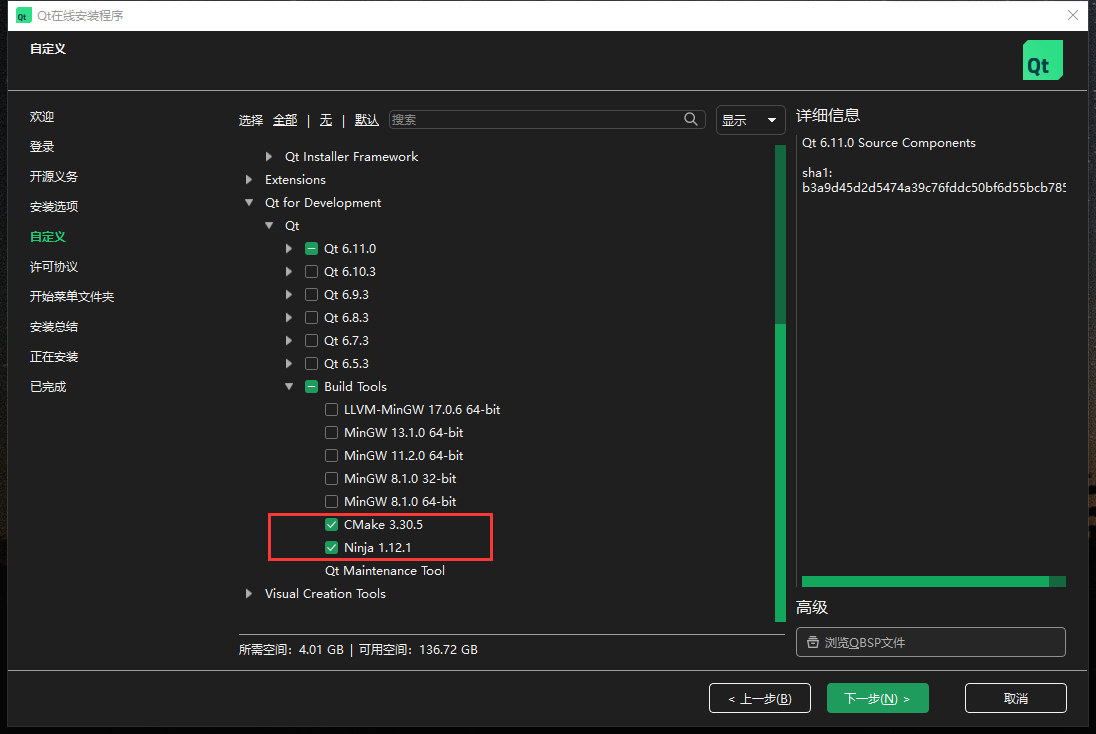Click the printer icon on 浏览QBSP文件 button
This screenshot has width=1096, height=734.
tap(813, 642)
